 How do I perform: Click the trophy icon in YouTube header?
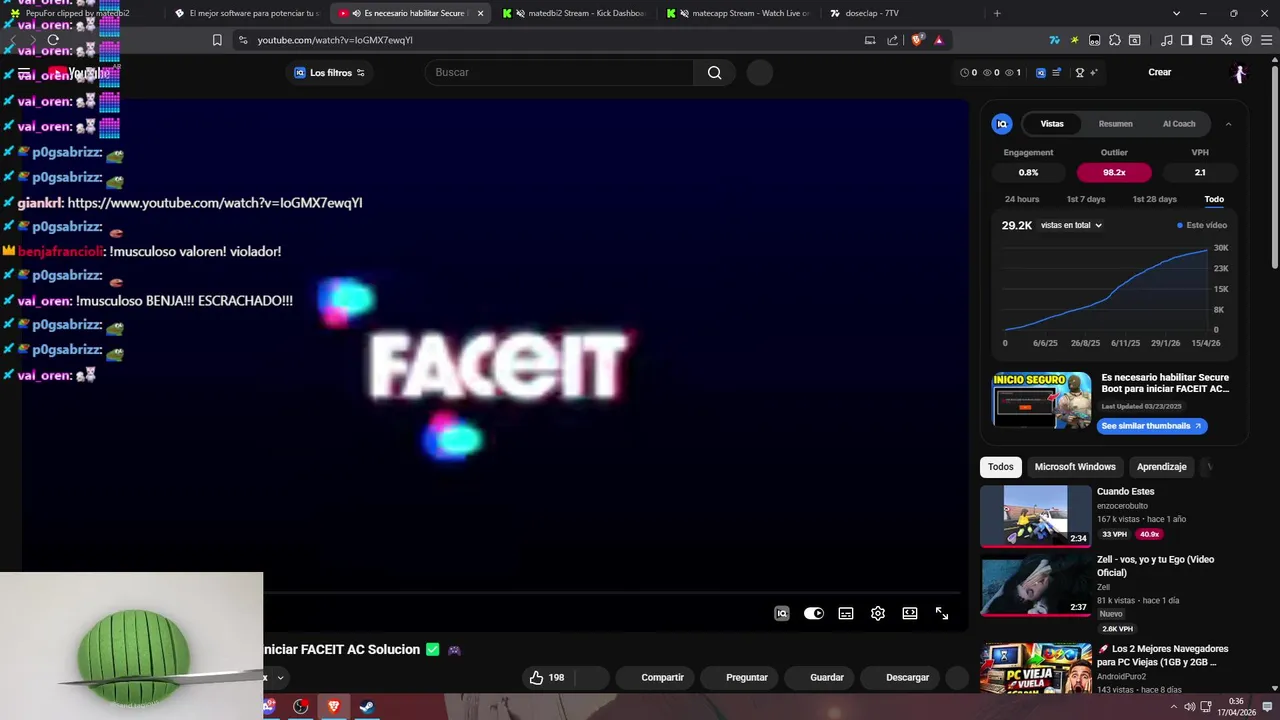pos(1080,72)
